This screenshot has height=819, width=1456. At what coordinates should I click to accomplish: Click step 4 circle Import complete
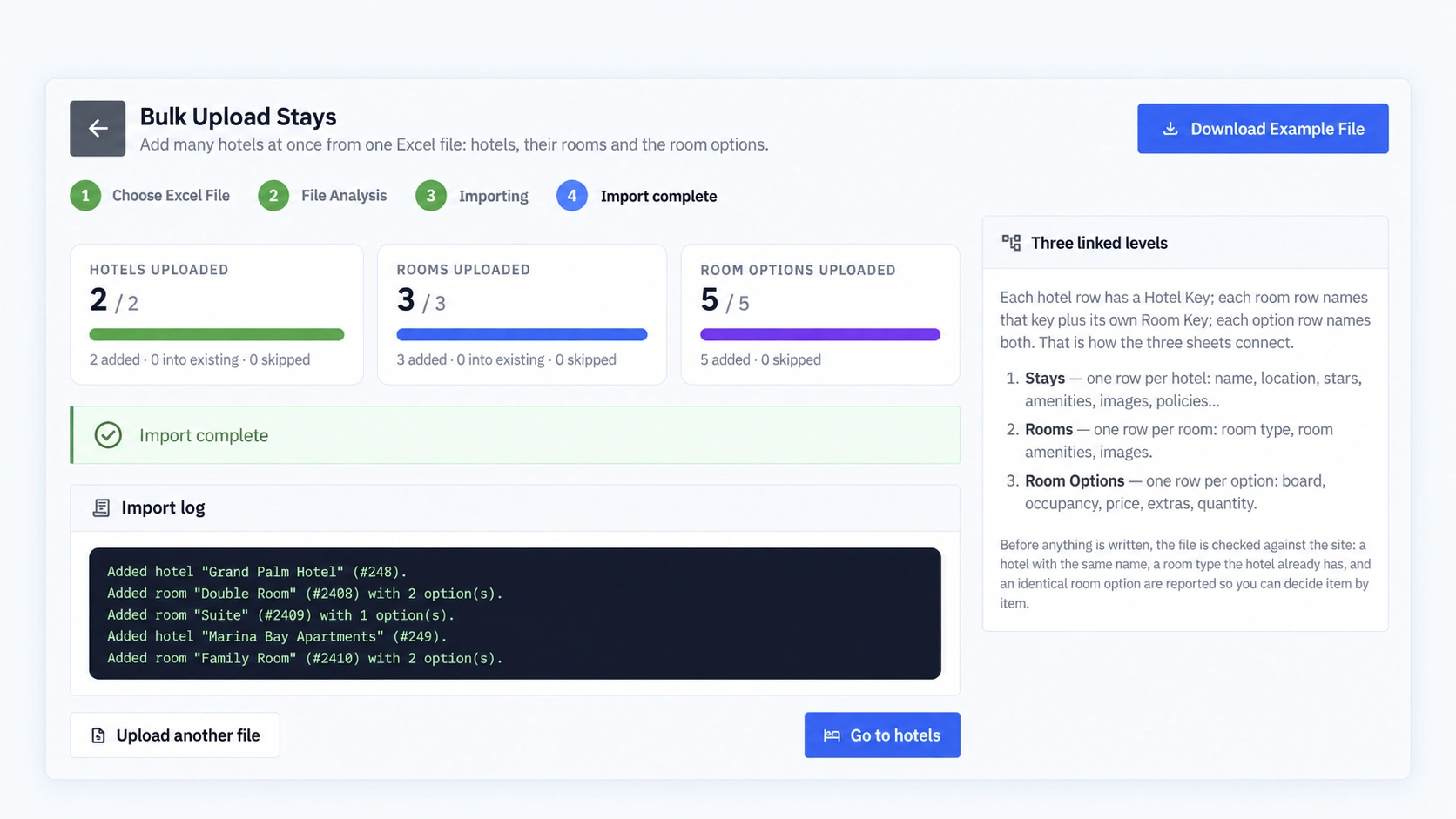click(572, 196)
